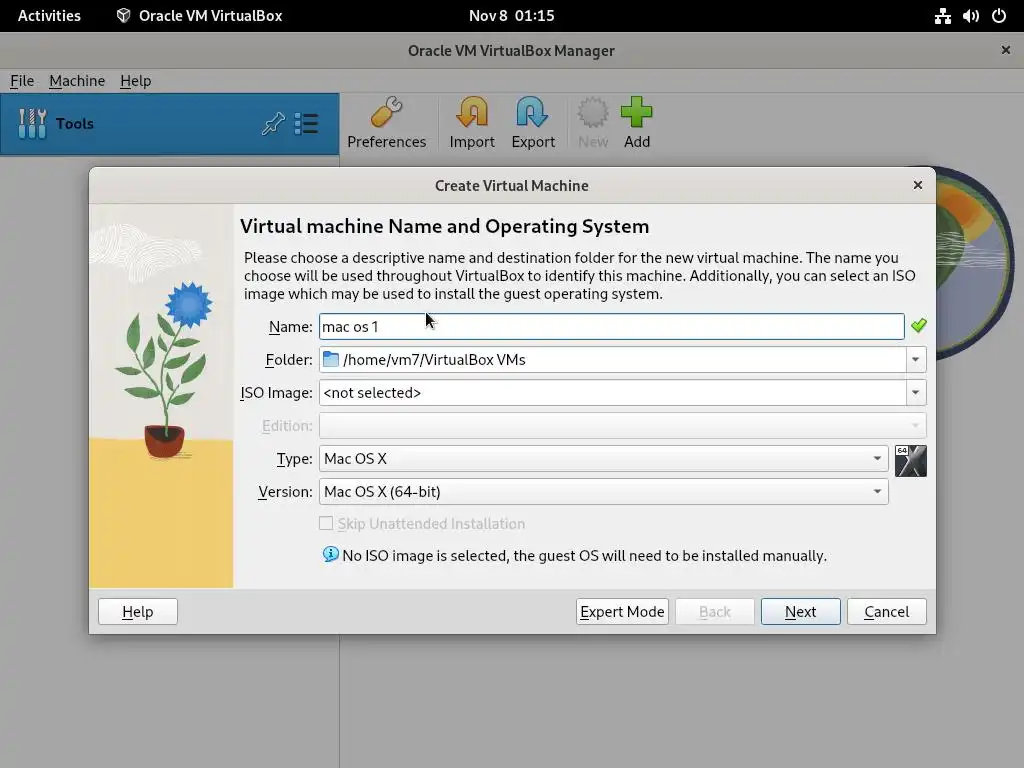
Task: Open the File menu
Action: 22,80
